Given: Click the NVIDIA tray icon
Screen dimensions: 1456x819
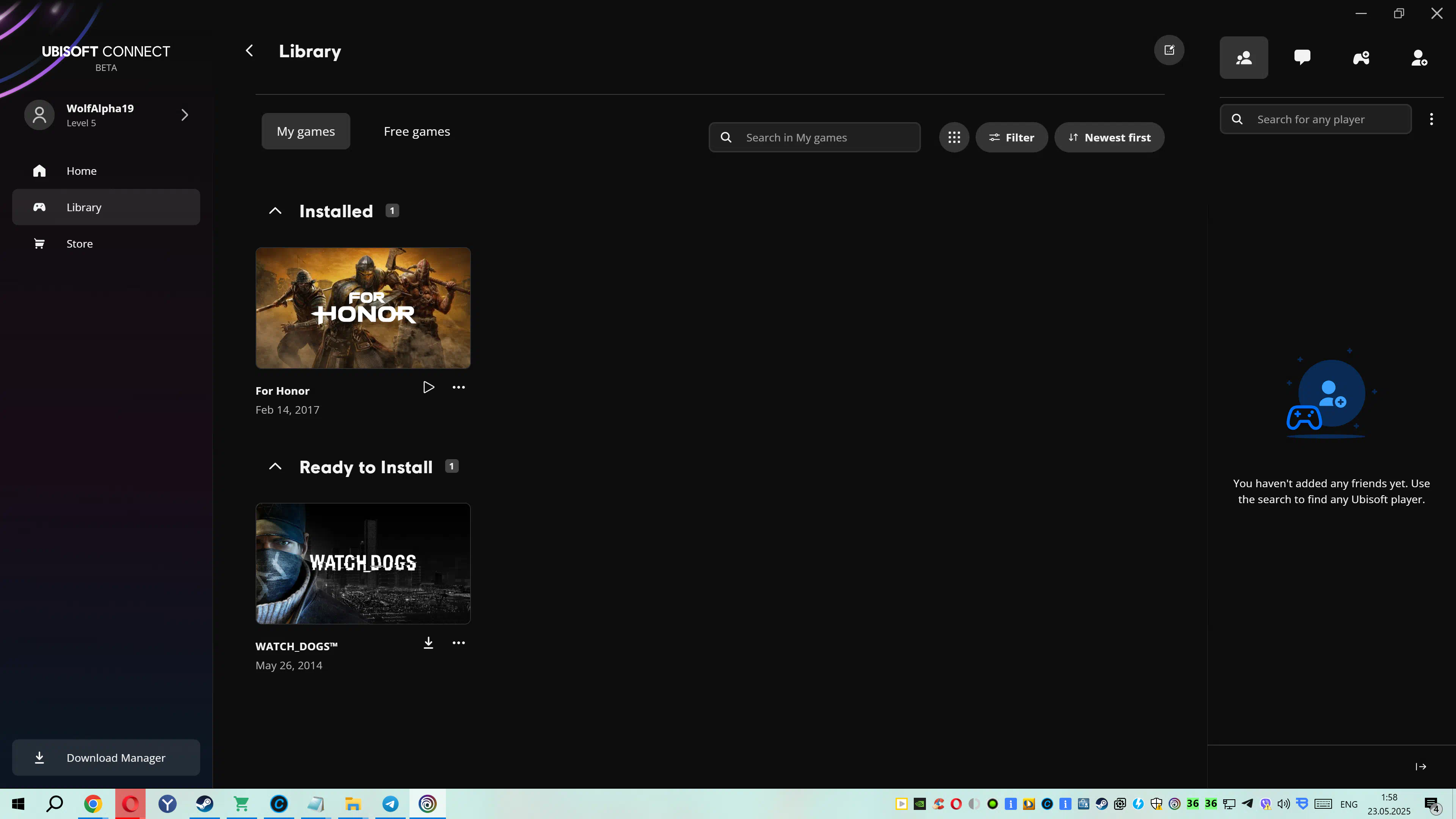Looking at the screenshot, I should [919, 804].
